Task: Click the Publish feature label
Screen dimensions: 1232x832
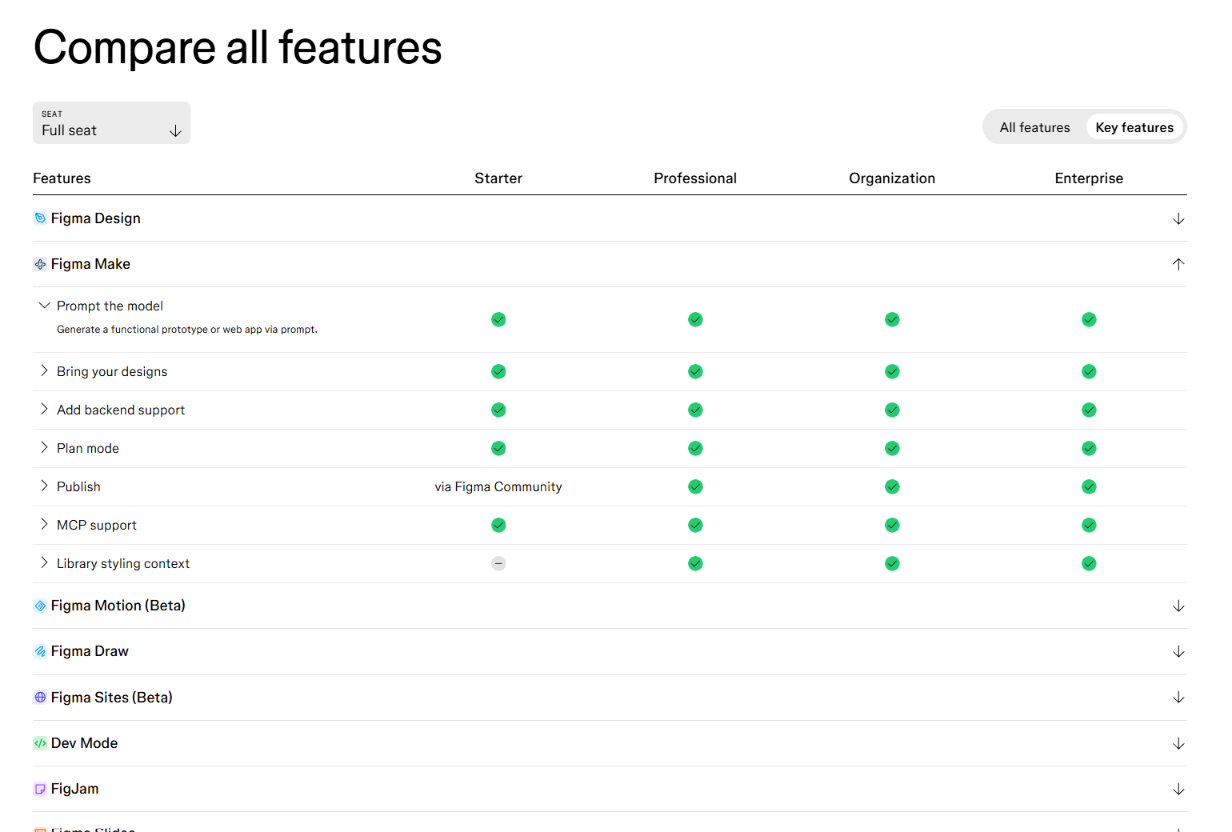Action: 79,487
